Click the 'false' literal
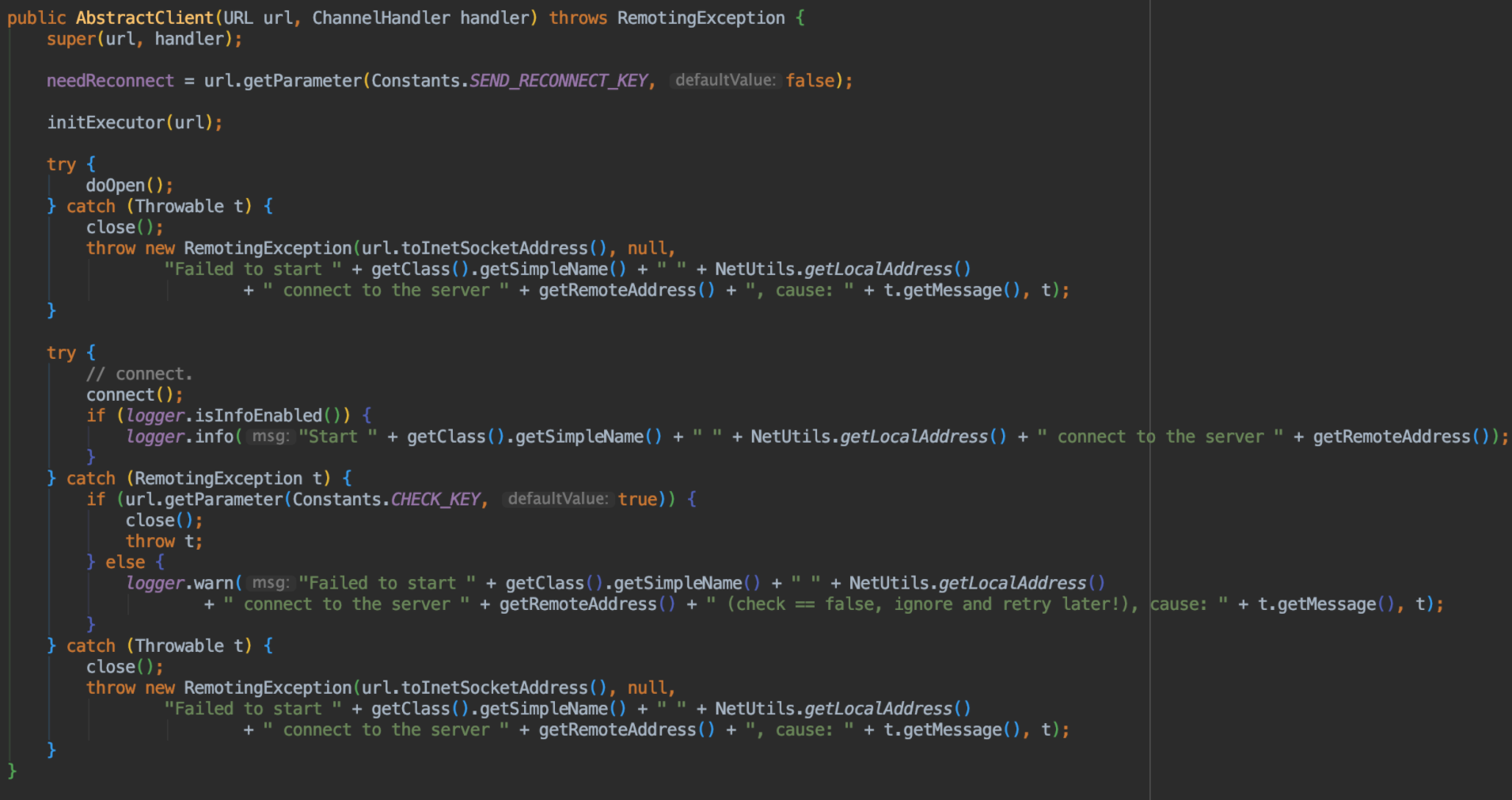 coord(810,81)
